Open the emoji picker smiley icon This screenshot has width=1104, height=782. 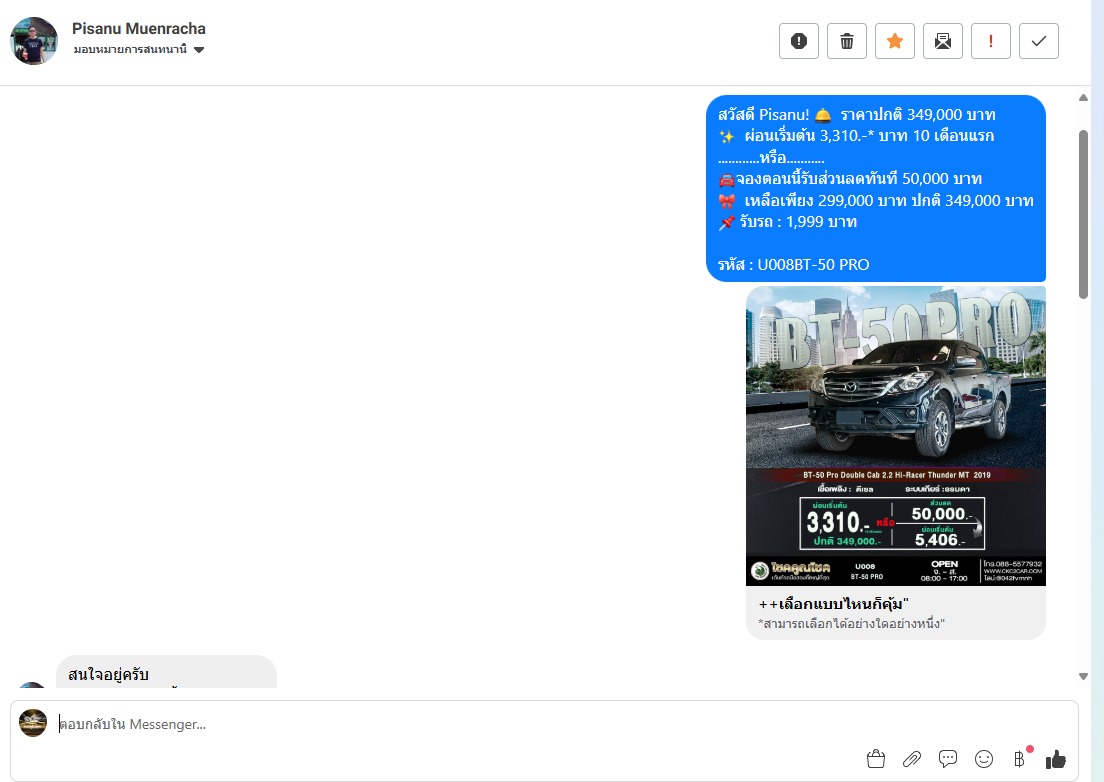tap(984, 759)
